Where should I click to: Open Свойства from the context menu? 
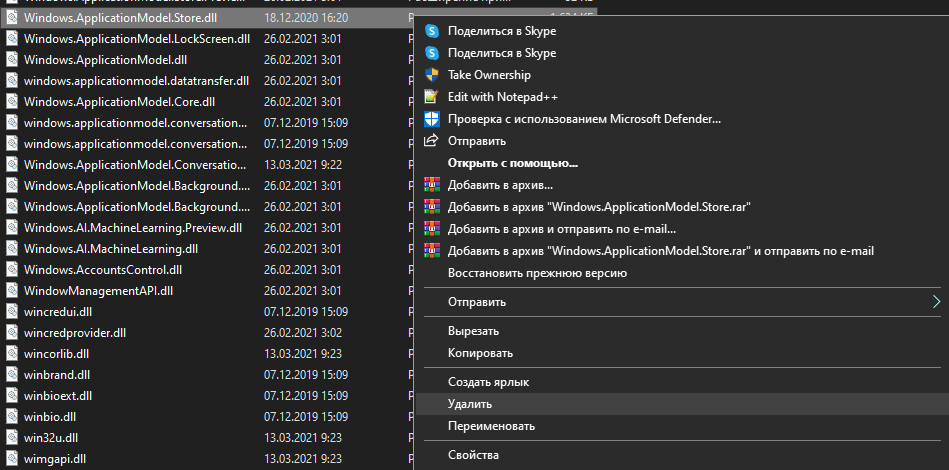(473, 455)
